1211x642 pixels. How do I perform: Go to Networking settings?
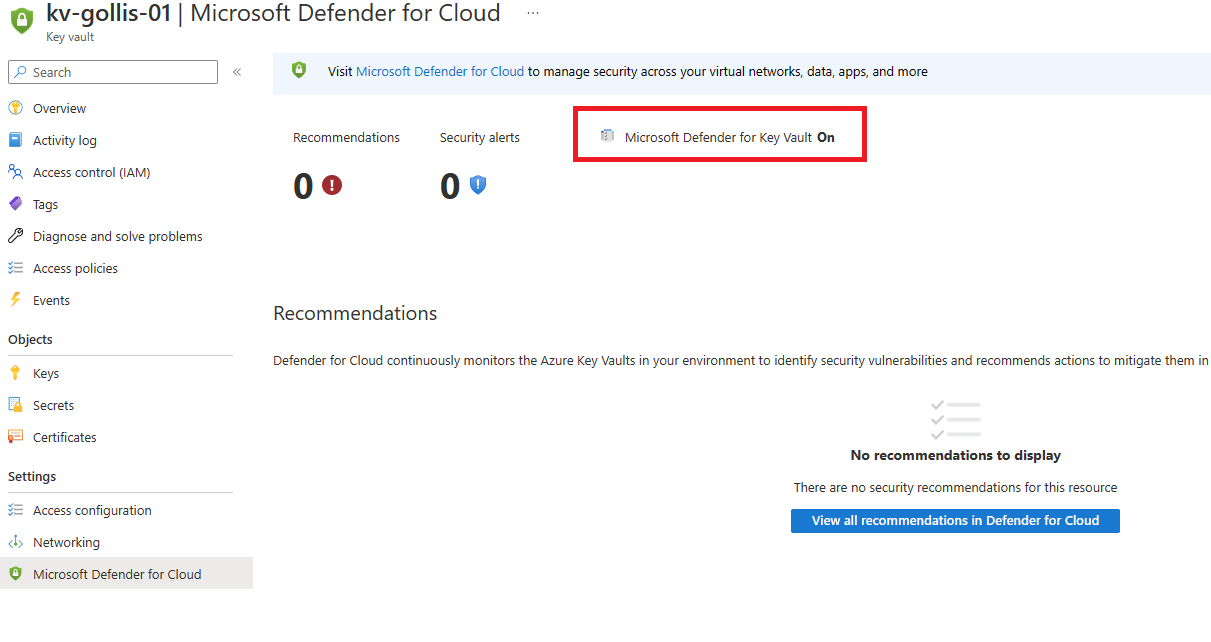click(x=66, y=542)
